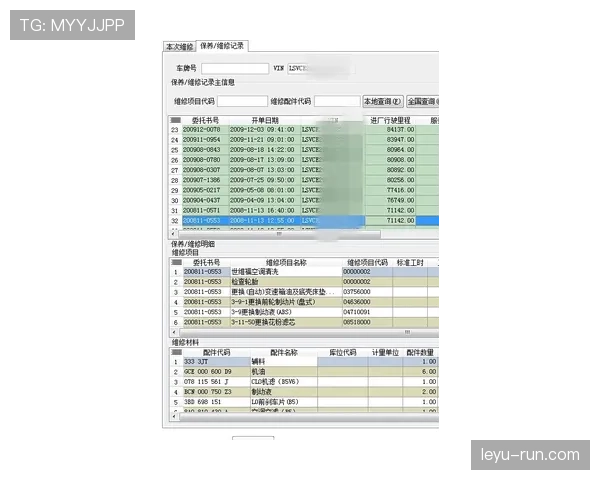The width and height of the screenshot is (600, 480).
Task: Click the part name LO前刹车片(B5)
Action: [284, 402]
